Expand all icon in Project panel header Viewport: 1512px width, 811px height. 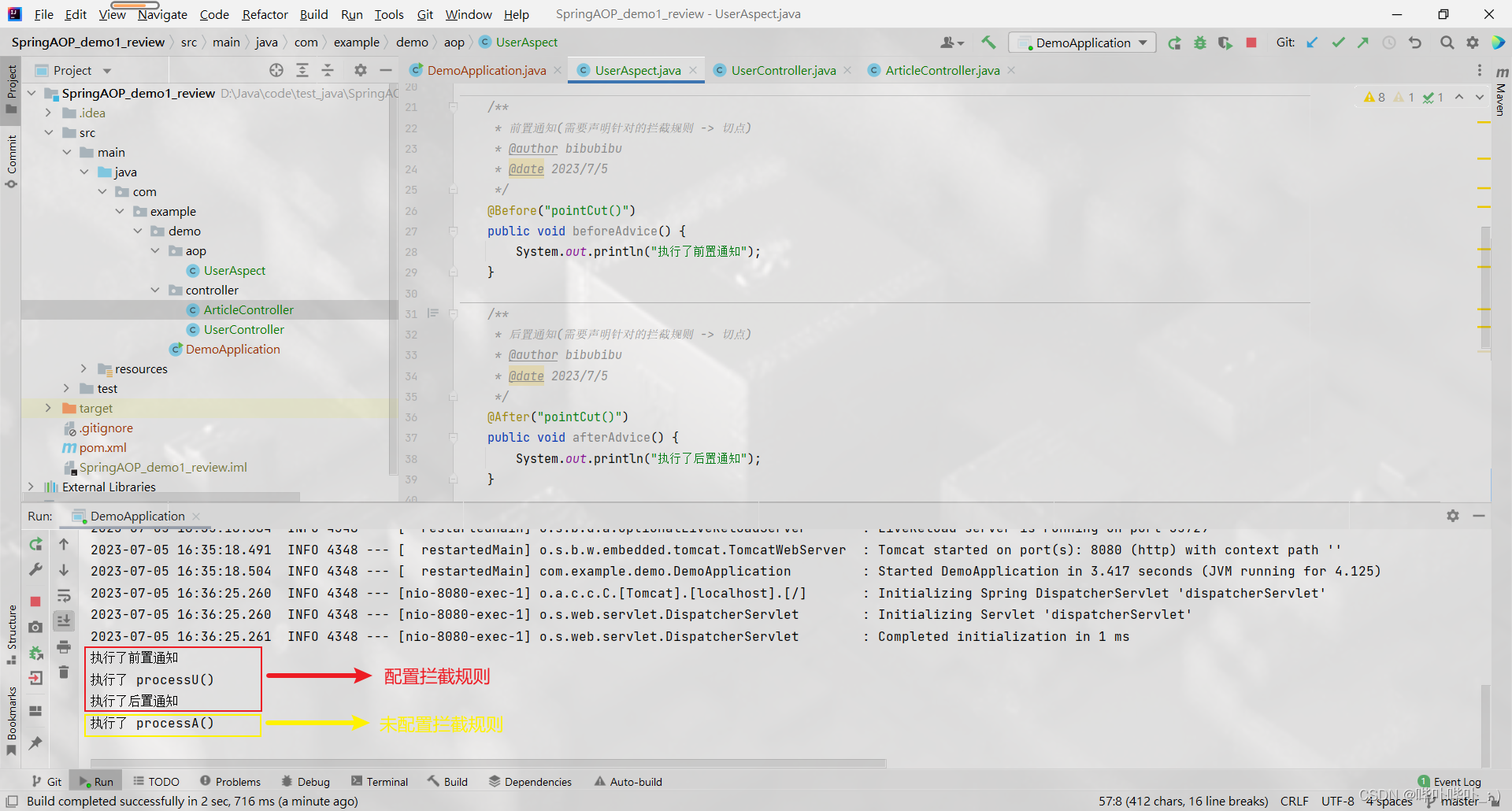point(302,70)
